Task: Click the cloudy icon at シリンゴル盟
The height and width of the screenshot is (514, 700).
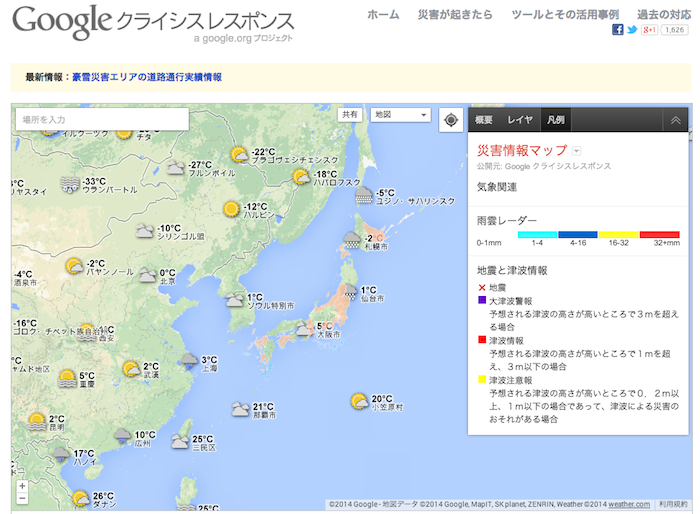Action: point(145,230)
